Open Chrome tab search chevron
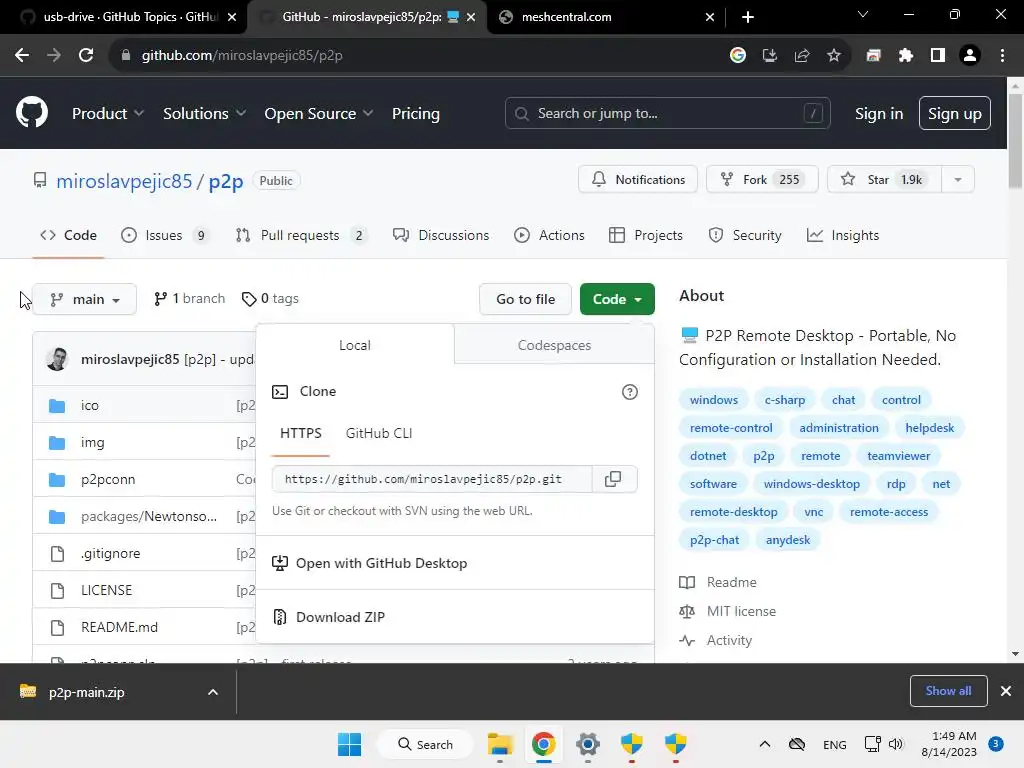Screen dimensions: 1024x768 point(863,14)
